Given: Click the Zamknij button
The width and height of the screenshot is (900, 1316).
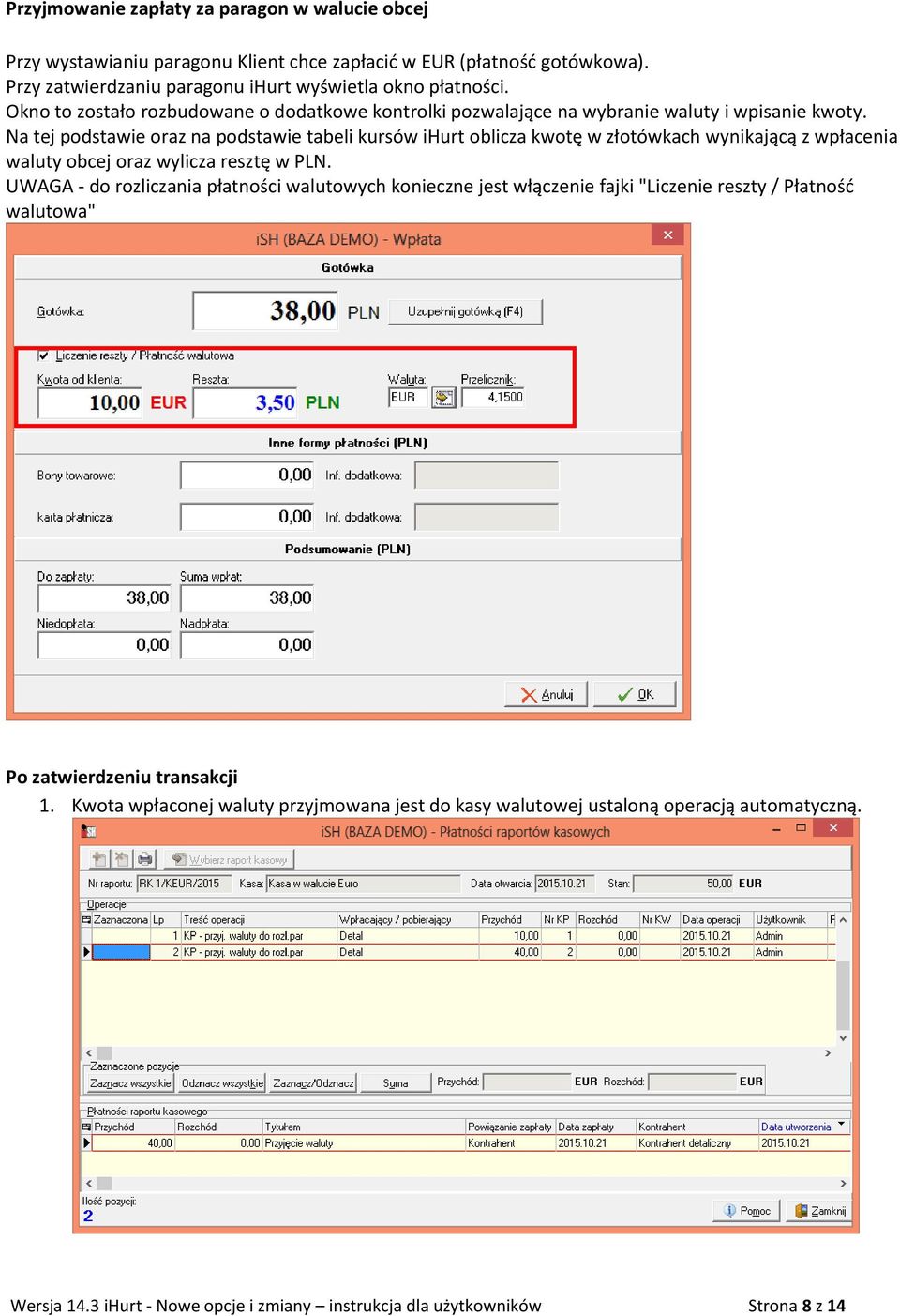Looking at the screenshot, I should 819,1211.
